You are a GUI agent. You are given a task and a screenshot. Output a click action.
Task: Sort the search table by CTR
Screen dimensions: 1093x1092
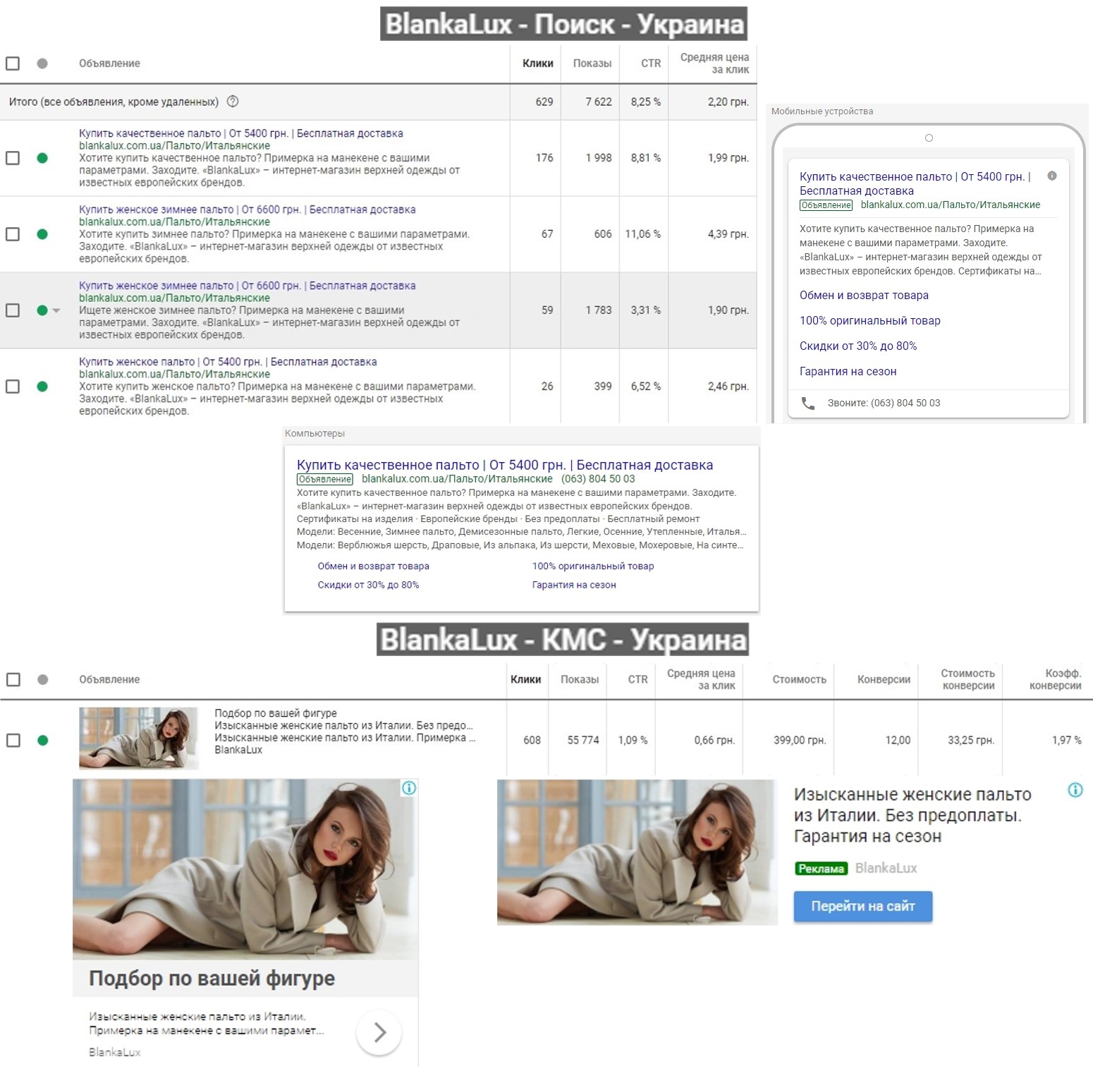coord(651,63)
